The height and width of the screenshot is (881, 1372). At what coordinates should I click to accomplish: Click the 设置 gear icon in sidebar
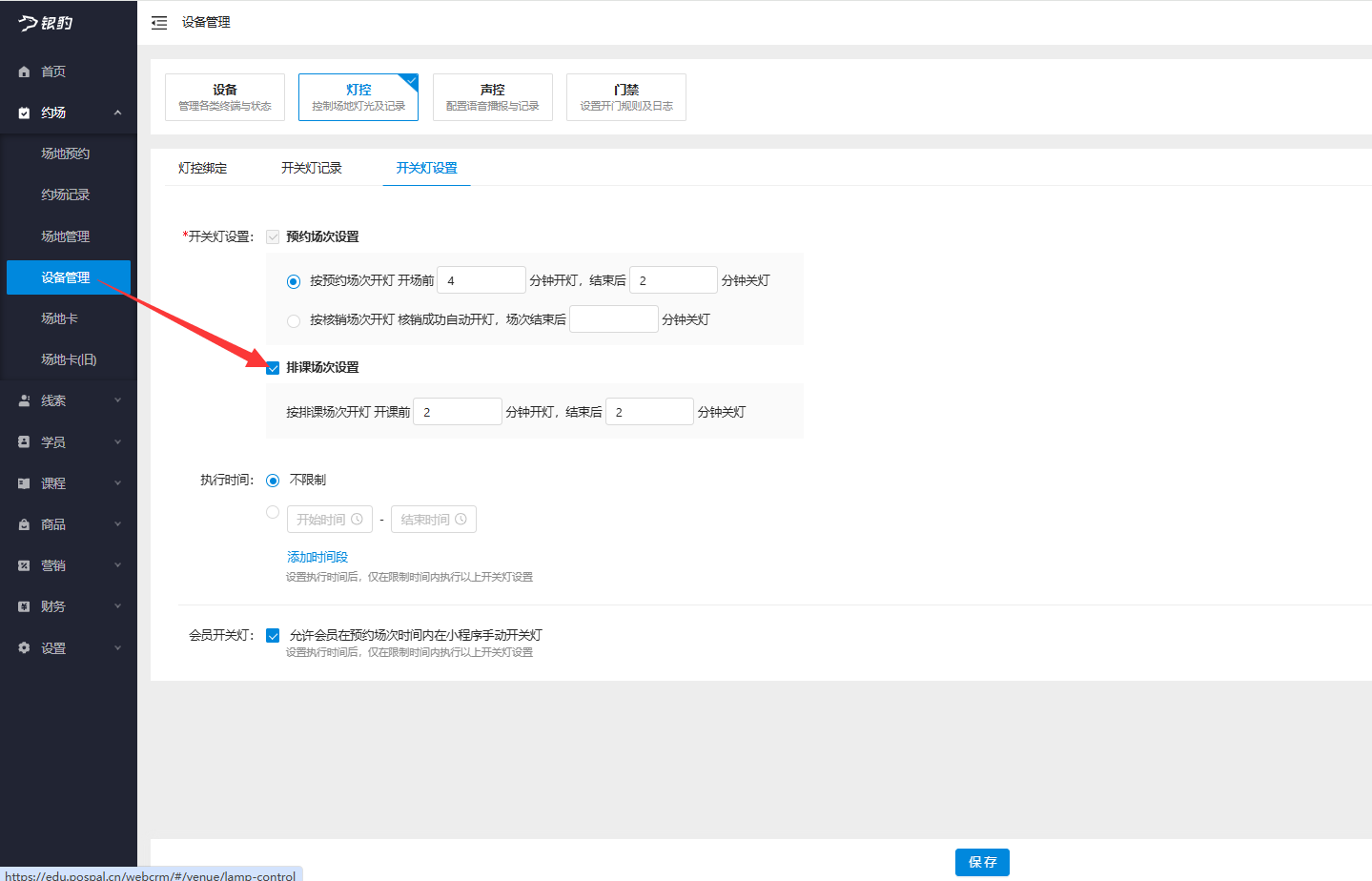pyautogui.click(x=24, y=648)
